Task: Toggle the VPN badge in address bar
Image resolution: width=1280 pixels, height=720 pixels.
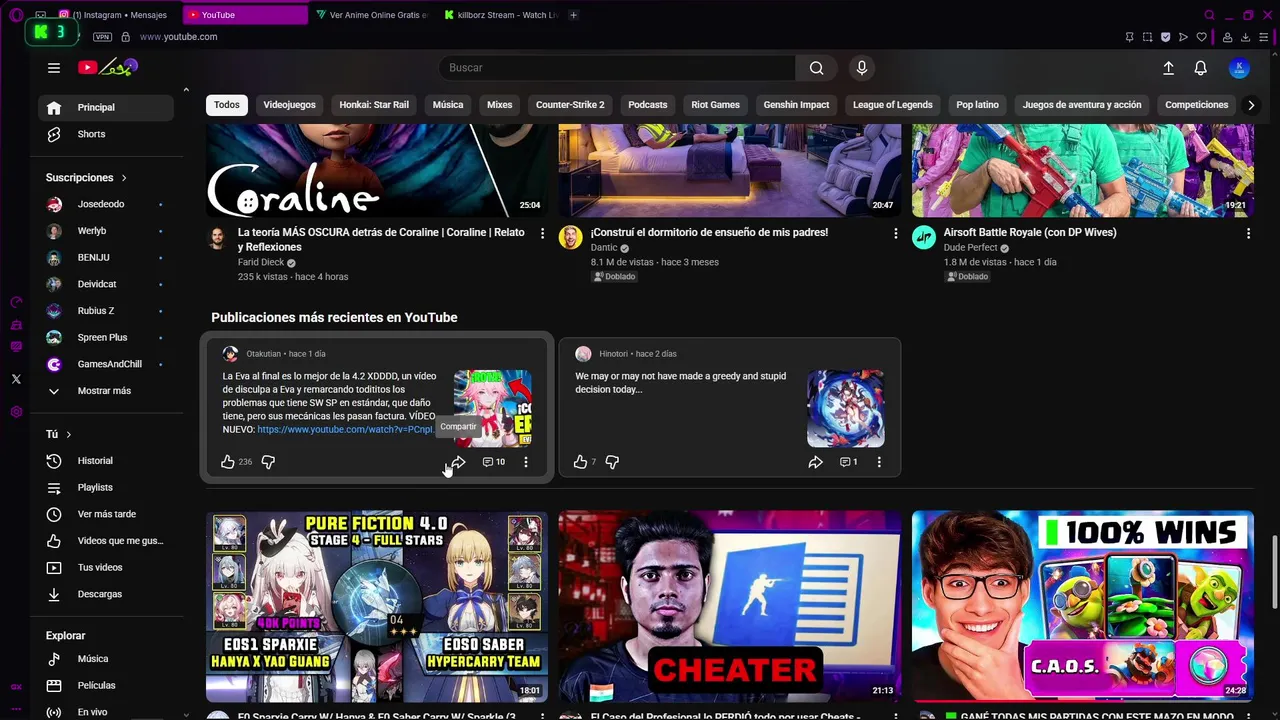Action: pyautogui.click(x=102, y=37)
